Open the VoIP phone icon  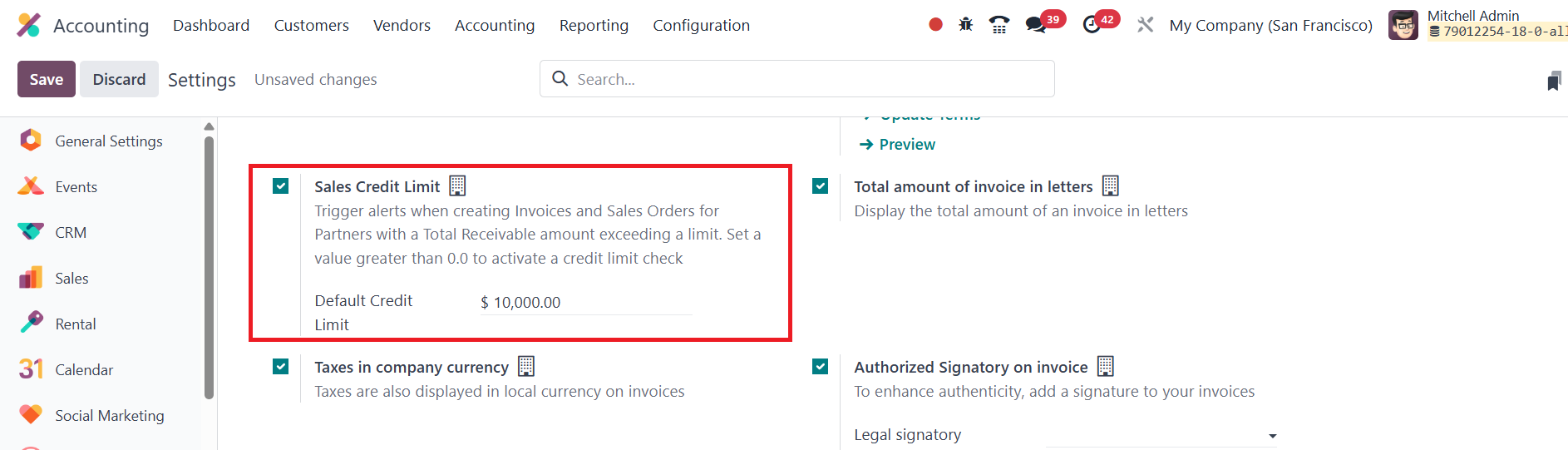(x=998, y=25)
